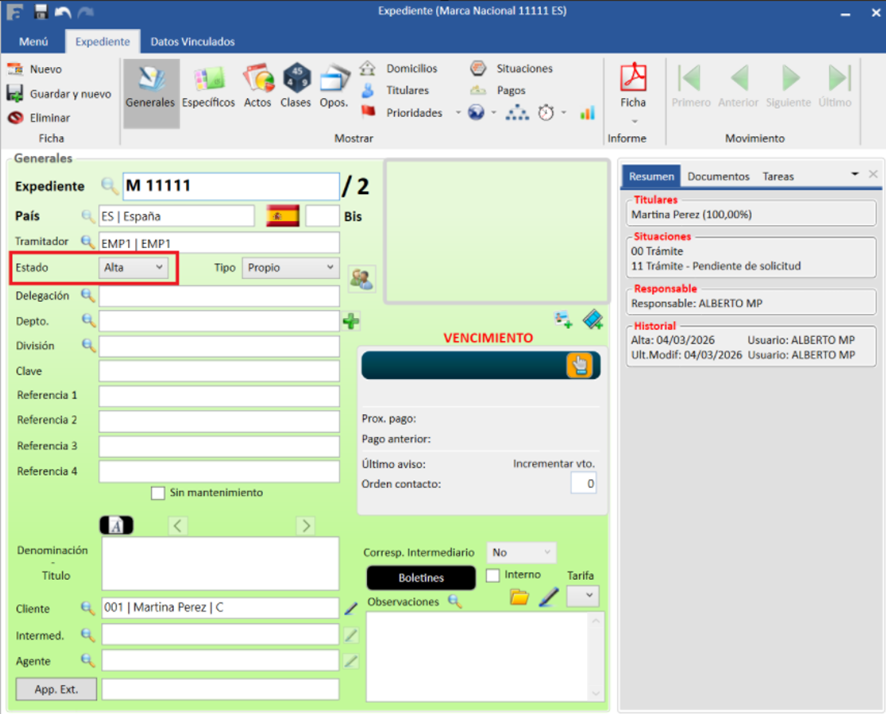
Task: Switch to the Documentos tab
Action: (x=718, y=176)
